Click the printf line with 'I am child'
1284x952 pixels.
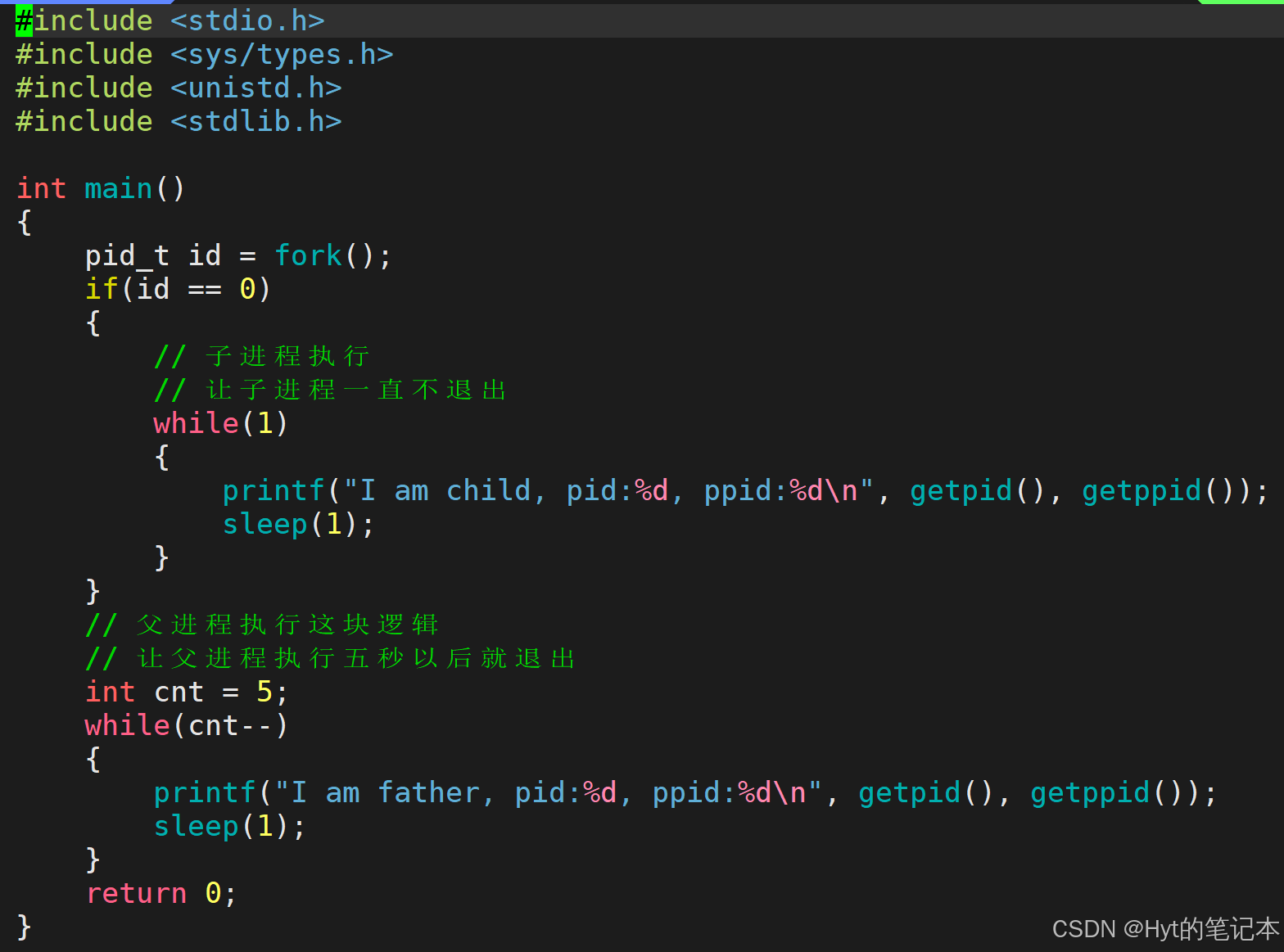click(745, 490)
